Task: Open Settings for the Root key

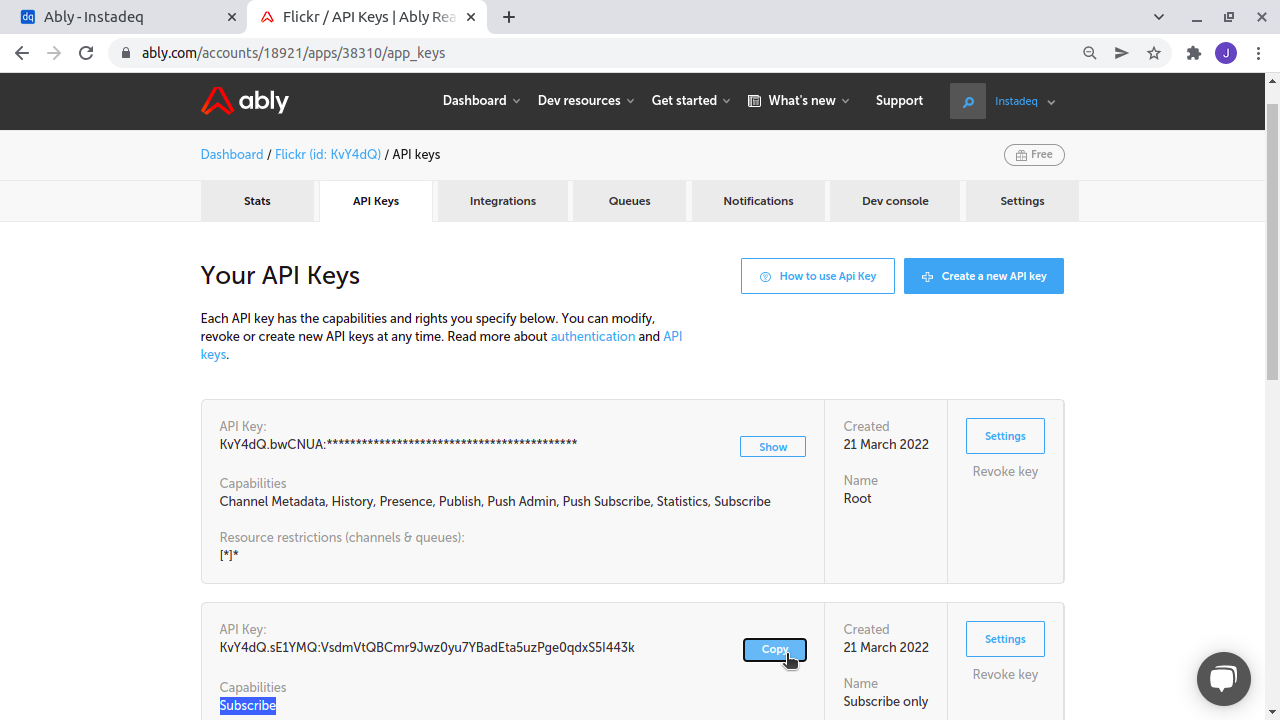Action: (1005, 436)
